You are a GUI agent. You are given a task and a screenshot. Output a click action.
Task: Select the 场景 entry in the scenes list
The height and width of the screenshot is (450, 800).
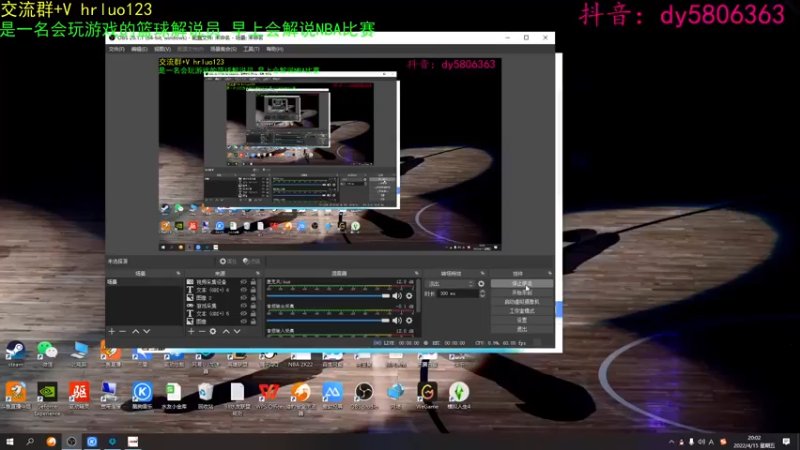pyautogui.click(x=144, y=282)
